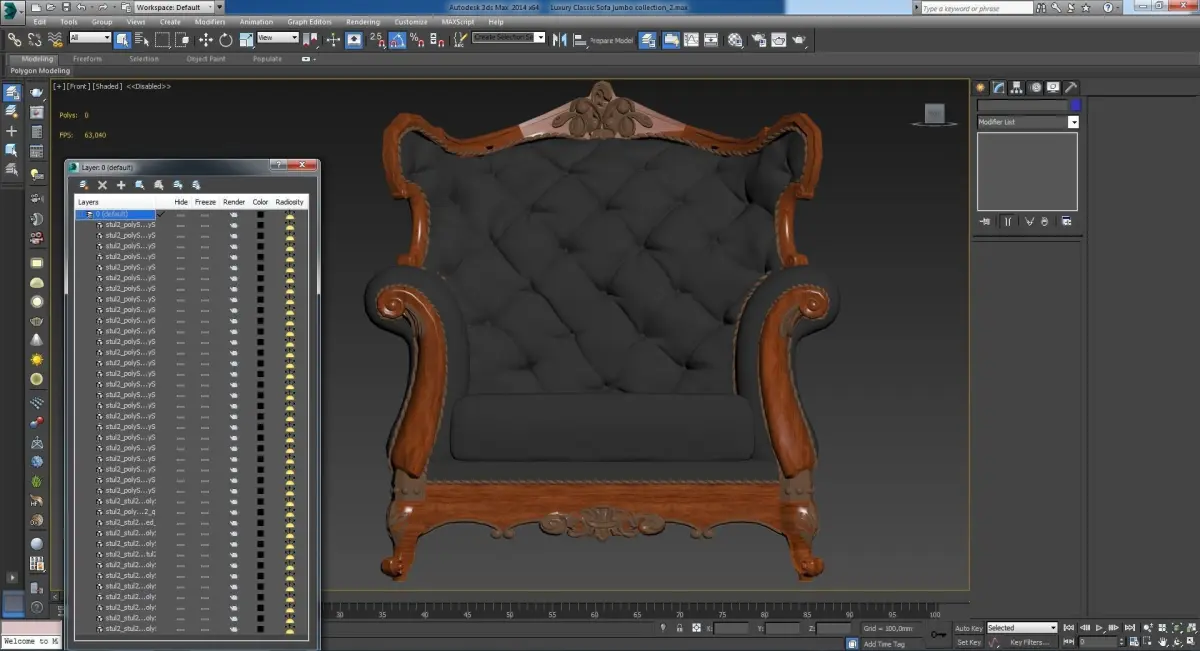Toggle Window/Crossing selection mode
The height and width of the screenshot is (651, 1200).
(x=181, y=40)
